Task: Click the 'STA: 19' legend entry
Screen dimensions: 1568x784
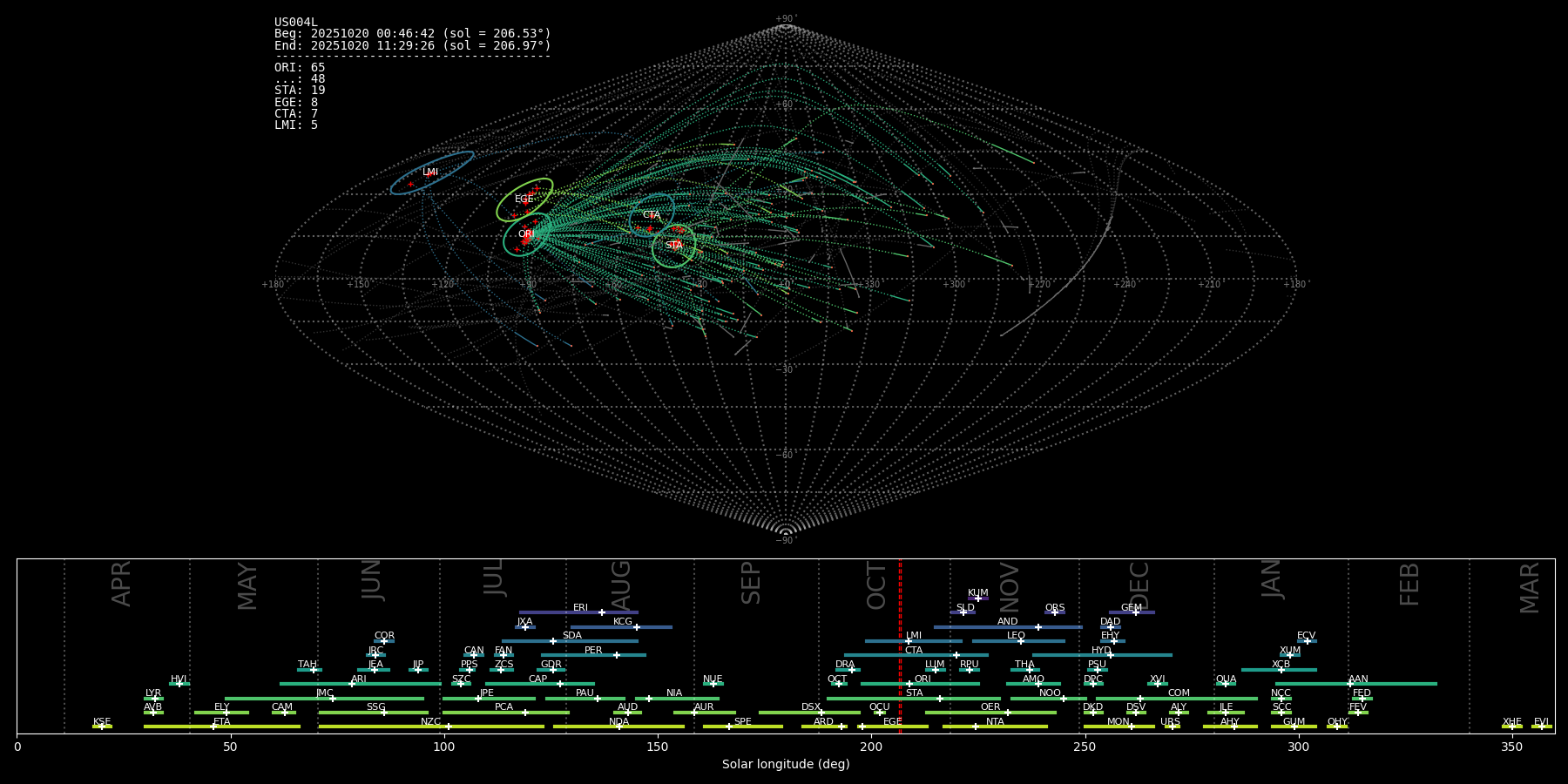Action: (x=300, y=91)
